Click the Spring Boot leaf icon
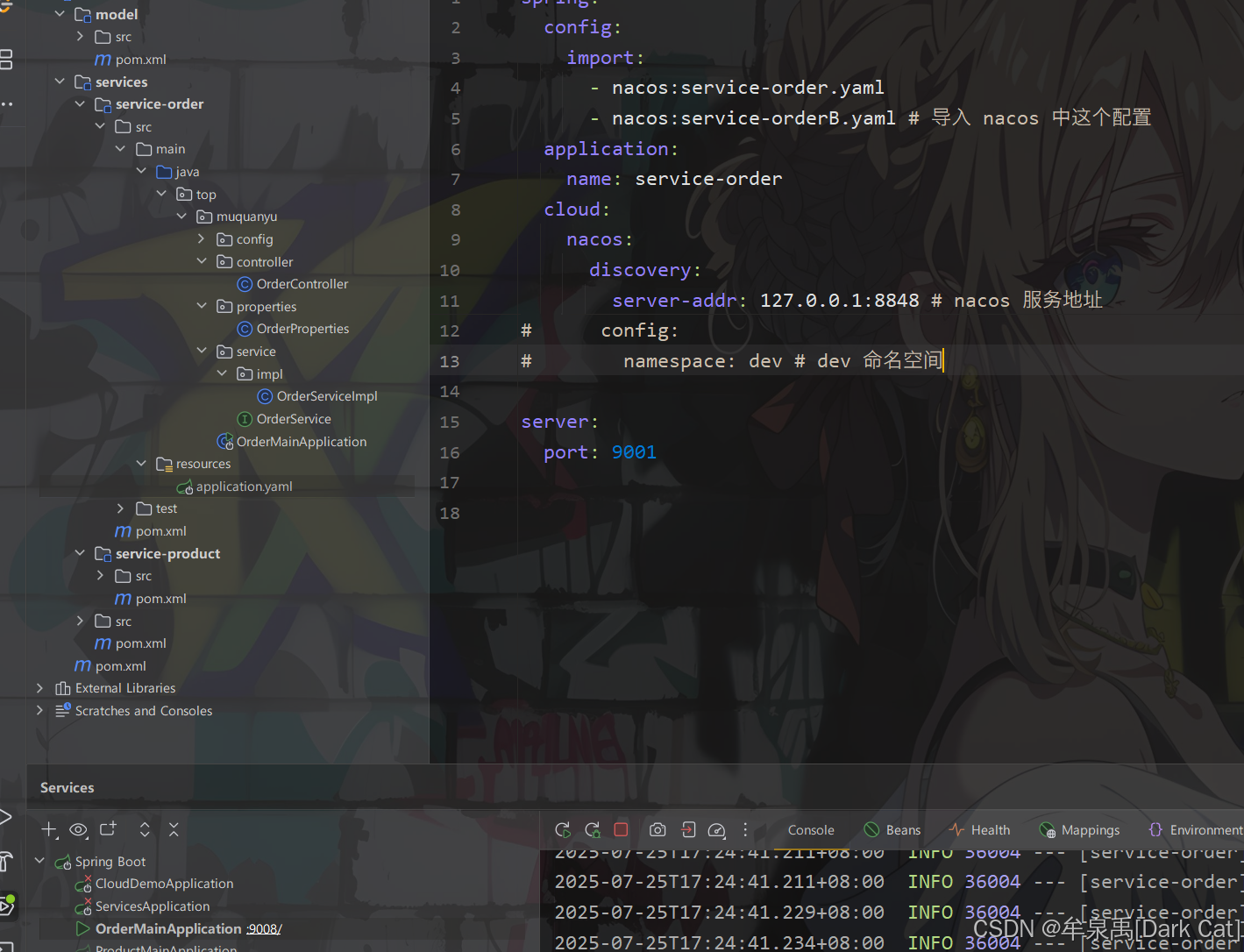1244x952 pixels. pyautogui.click(x=63, y=862)
